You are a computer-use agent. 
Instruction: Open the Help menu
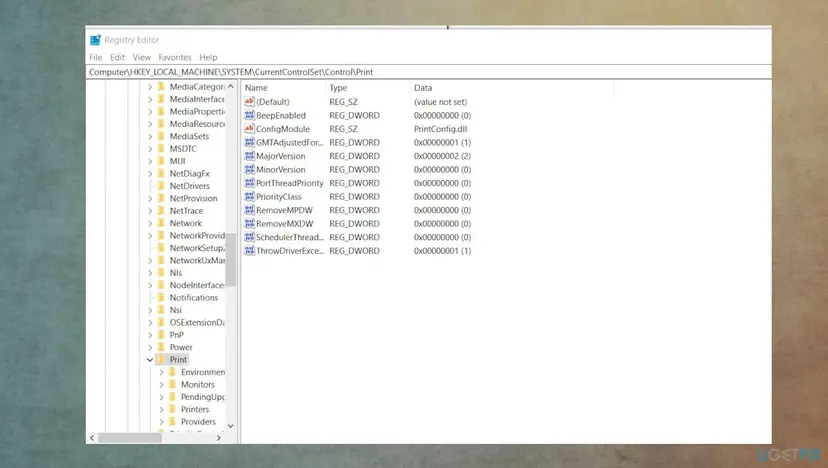coord(208,57)
